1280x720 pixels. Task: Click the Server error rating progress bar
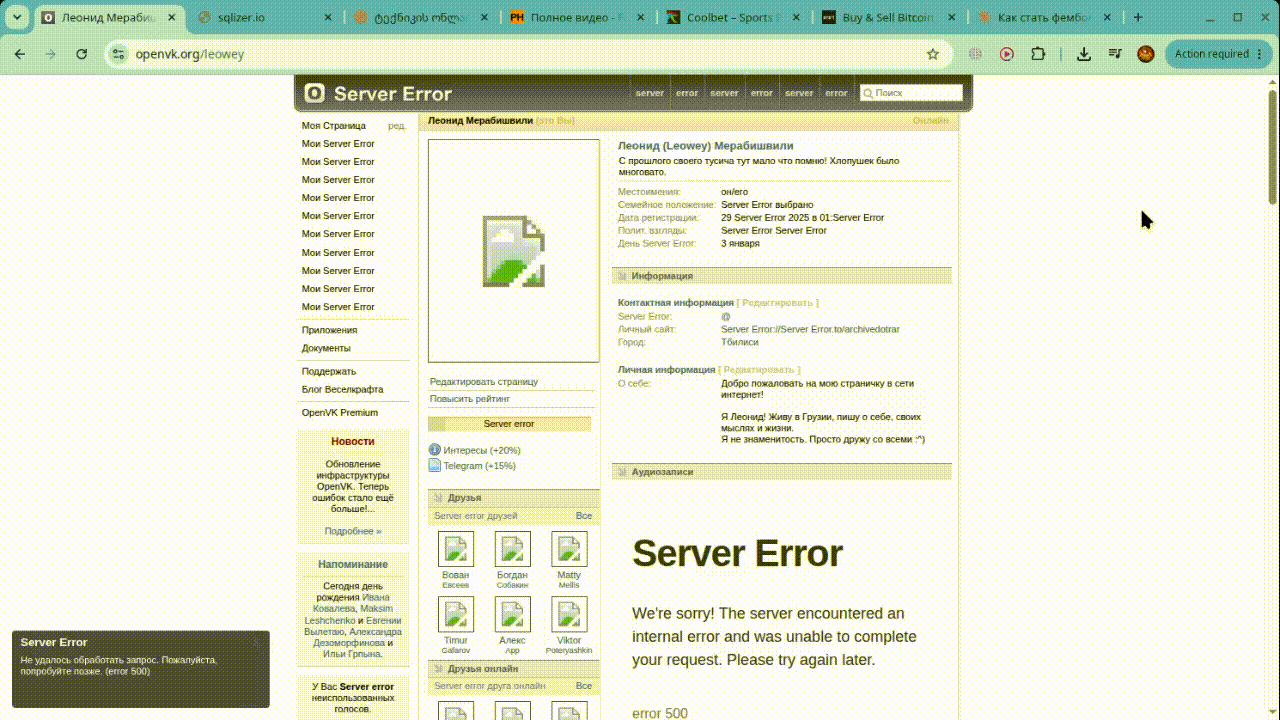pos(509,424)
